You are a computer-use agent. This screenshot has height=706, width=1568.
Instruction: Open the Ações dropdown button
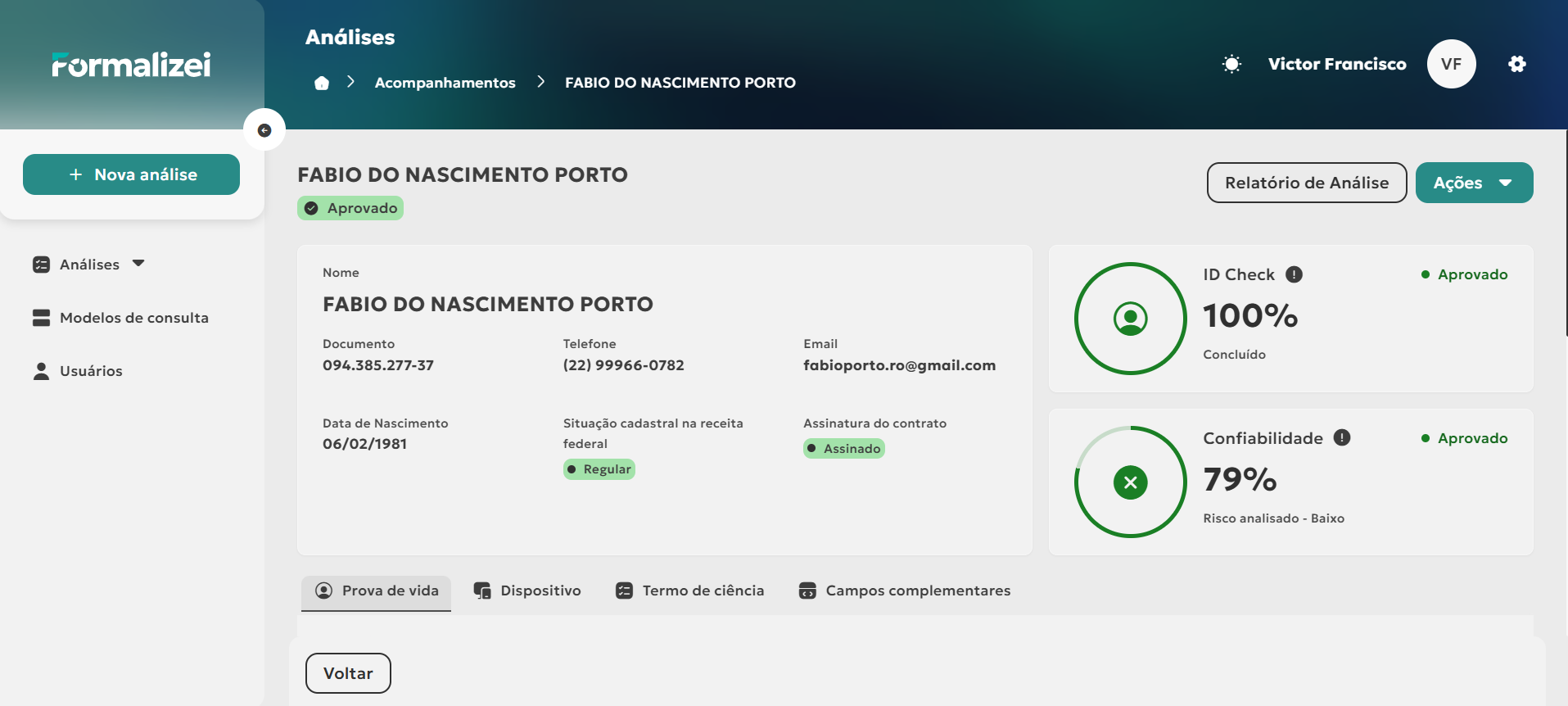[1474, 183]
